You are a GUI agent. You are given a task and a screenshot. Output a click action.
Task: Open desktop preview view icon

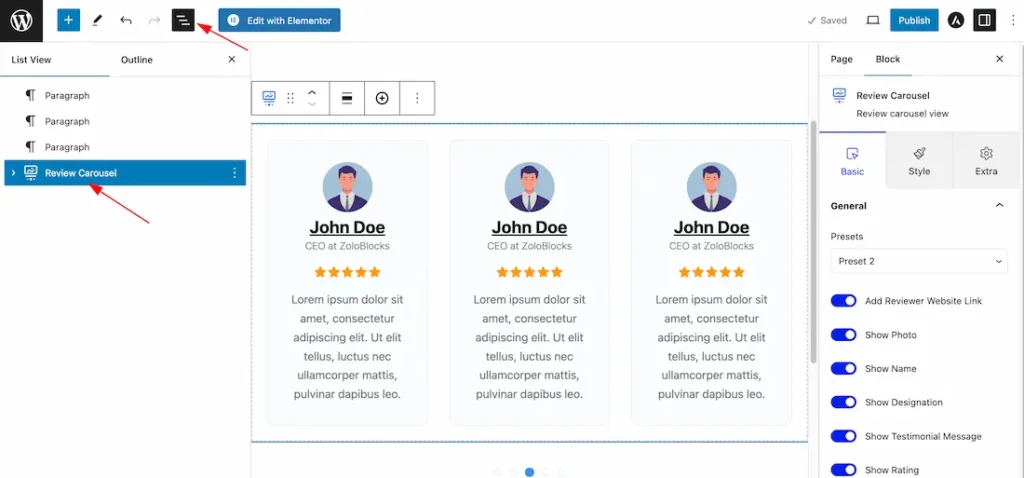[873, 20]
